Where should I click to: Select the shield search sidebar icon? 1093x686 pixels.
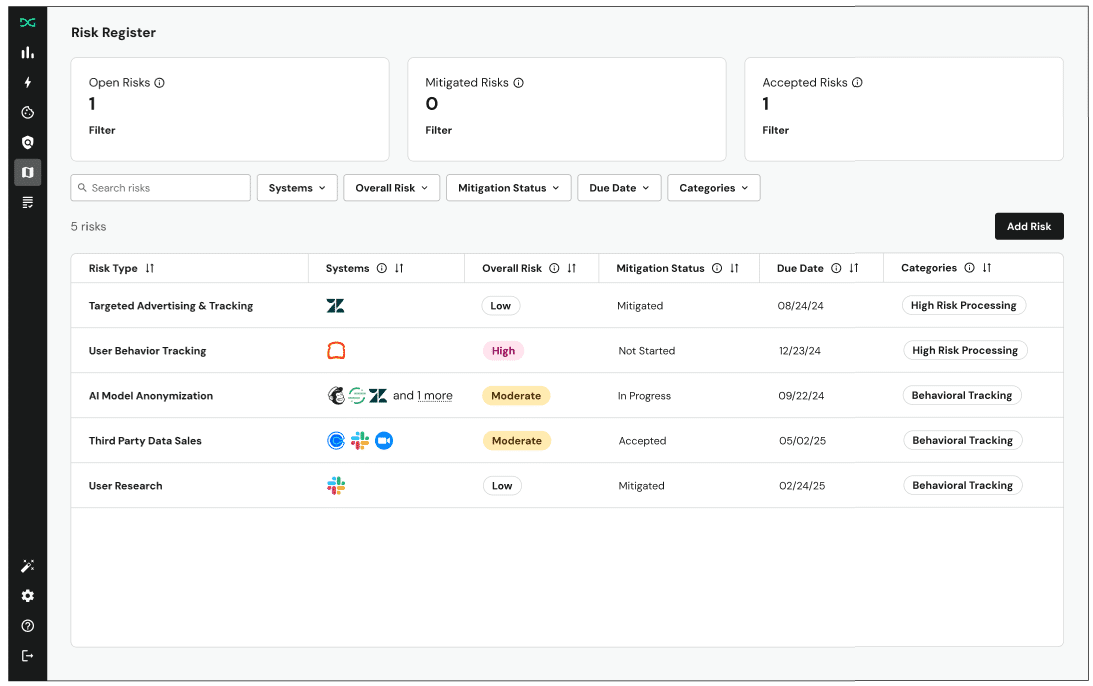[x=28, y=143]
